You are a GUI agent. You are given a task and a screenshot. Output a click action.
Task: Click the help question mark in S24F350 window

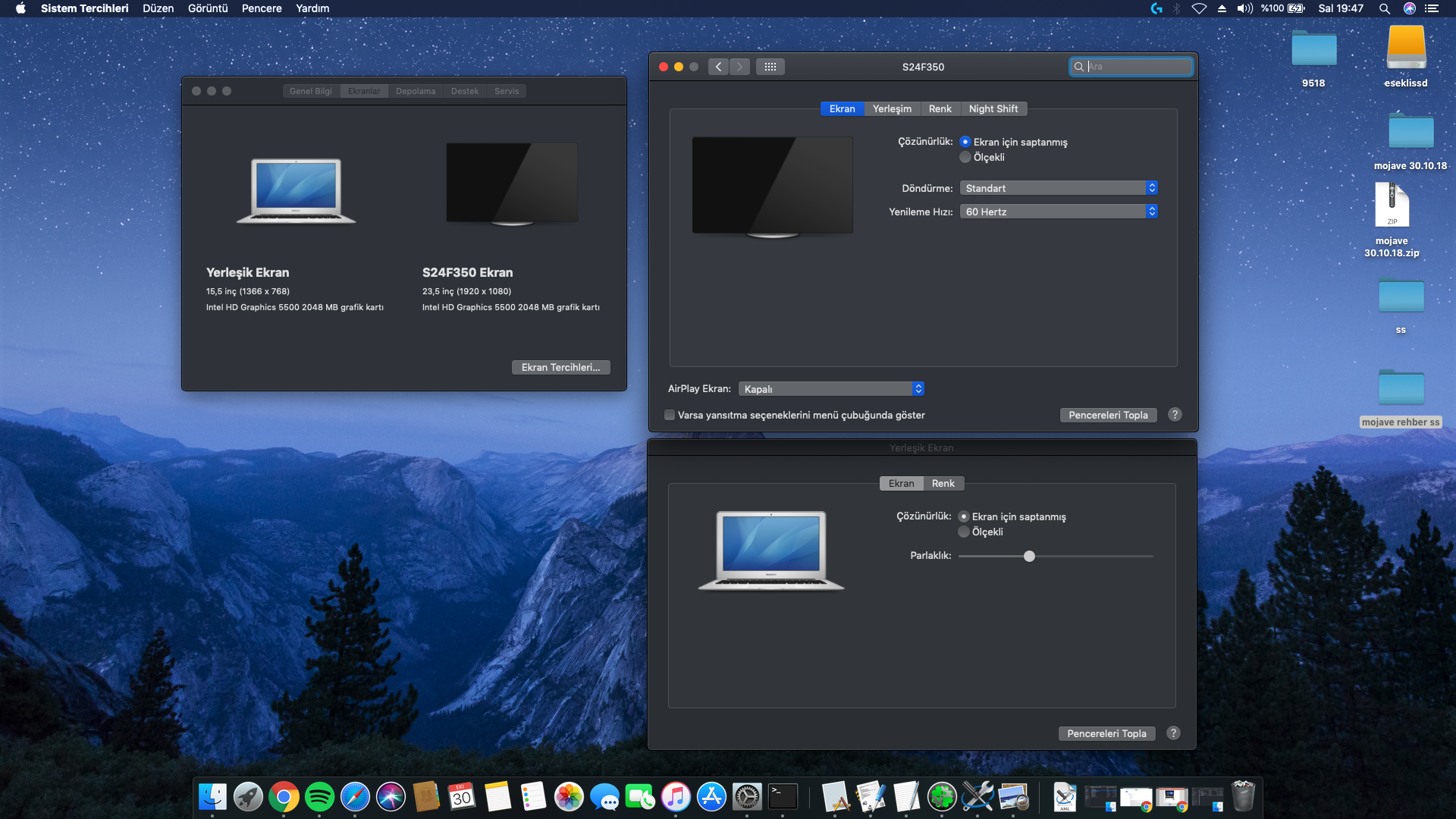tap(1175, 415)
